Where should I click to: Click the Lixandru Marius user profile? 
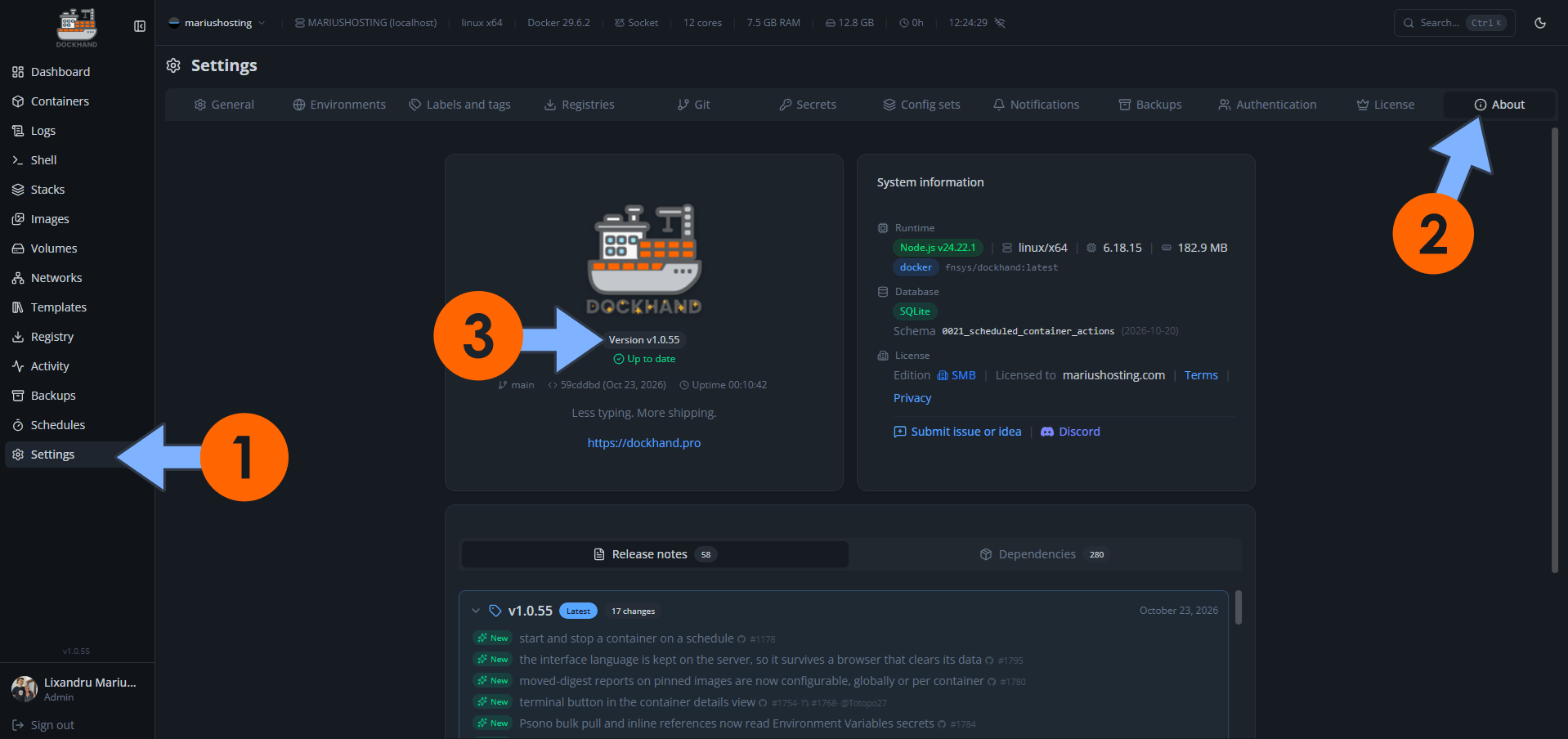pyautogui.click(x=75, y=689)
